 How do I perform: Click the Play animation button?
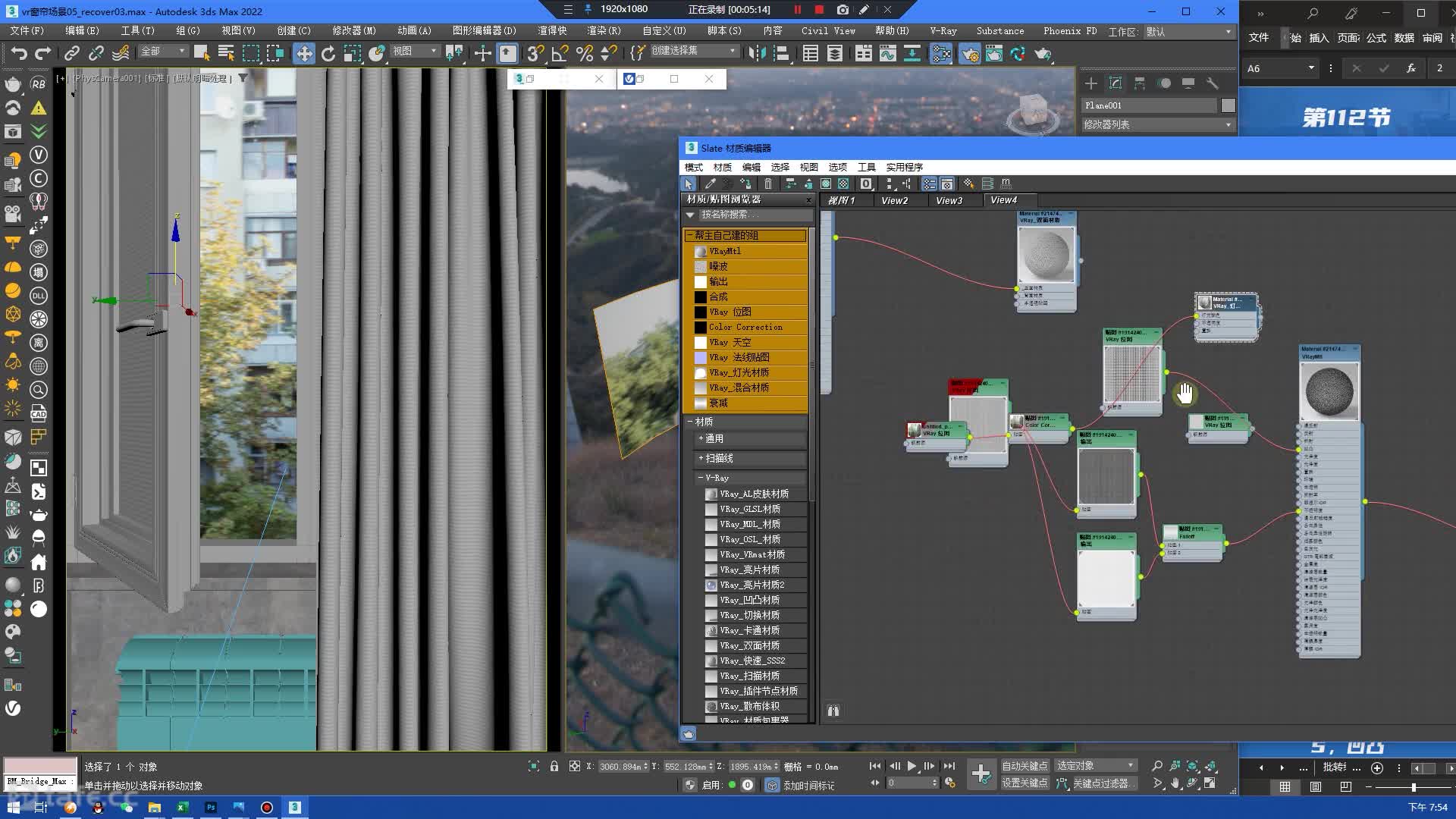click(912, 766)
